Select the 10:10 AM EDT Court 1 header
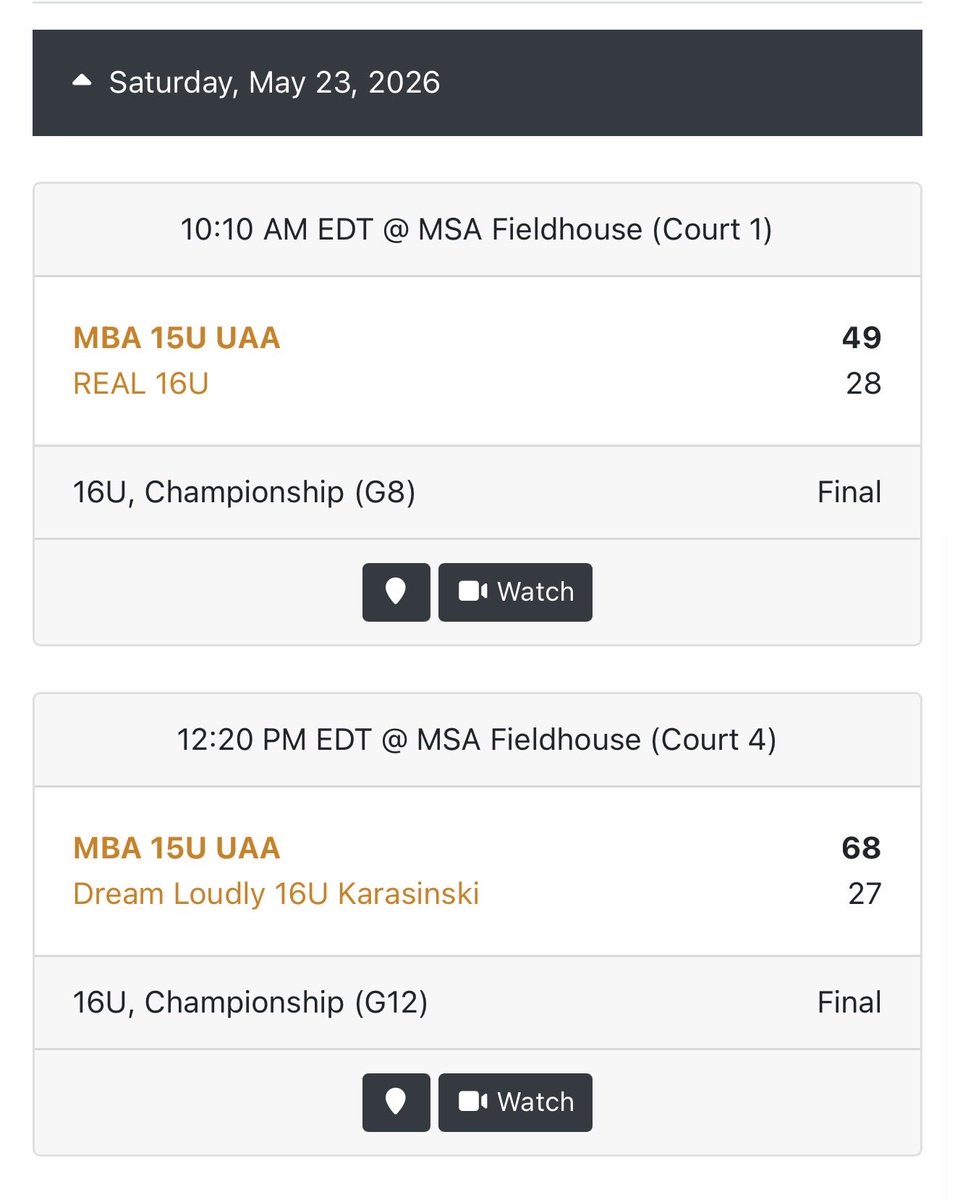The width and height of the screenshot is (955, 1200). tap(477, 230)
